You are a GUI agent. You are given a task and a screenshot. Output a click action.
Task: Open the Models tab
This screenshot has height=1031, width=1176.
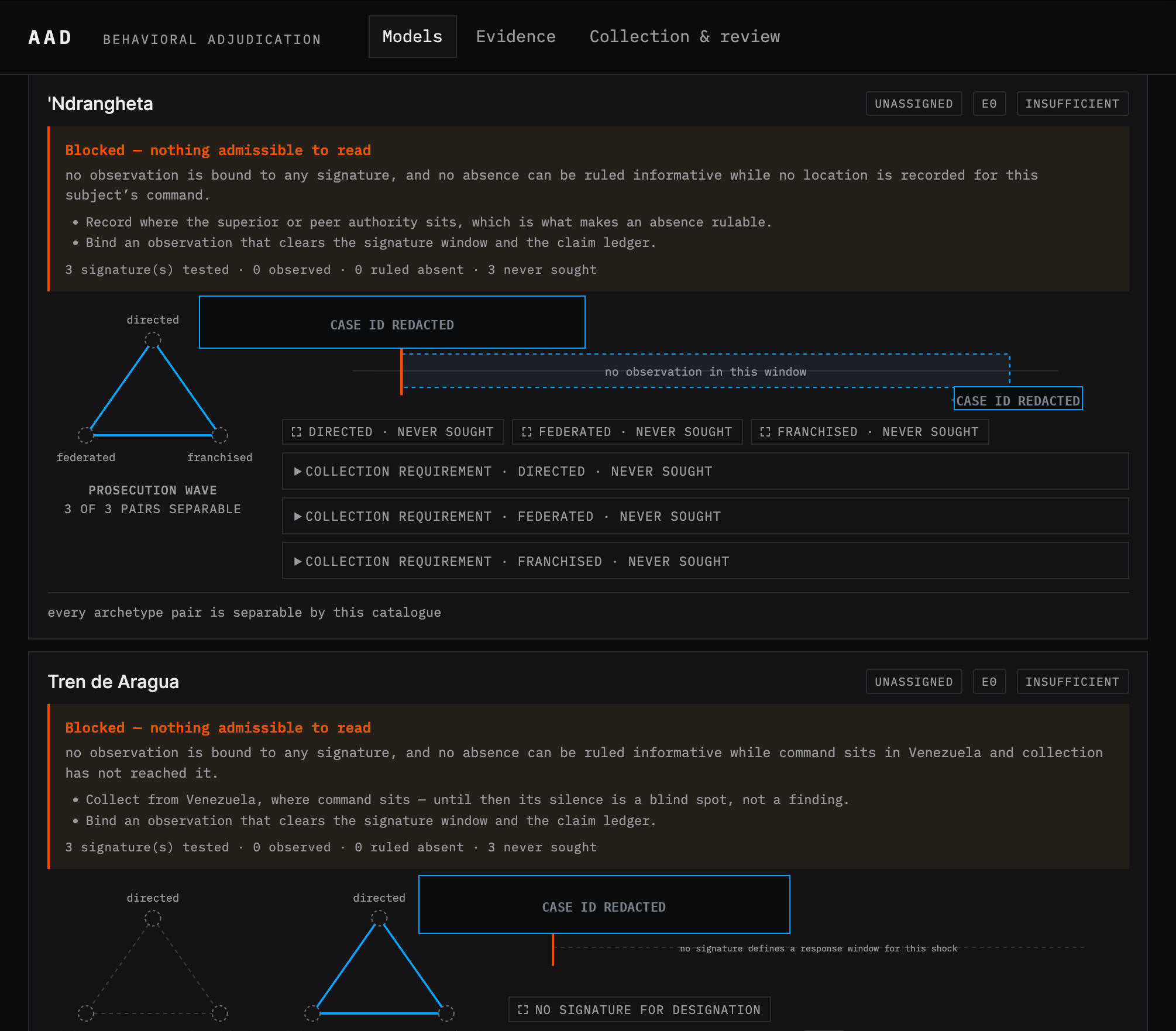tap(412, 37)
